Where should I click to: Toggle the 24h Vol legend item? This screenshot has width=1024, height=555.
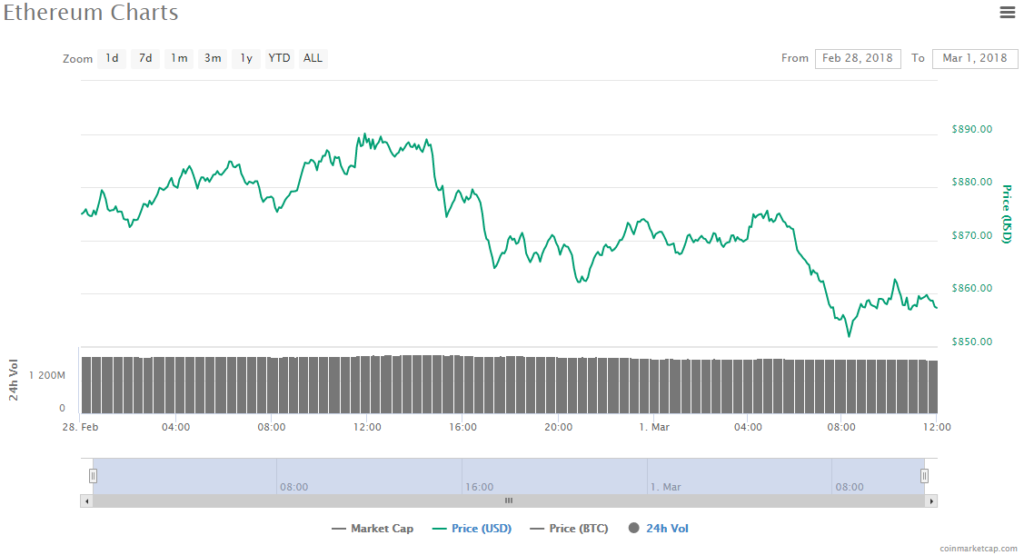[659, 528]
